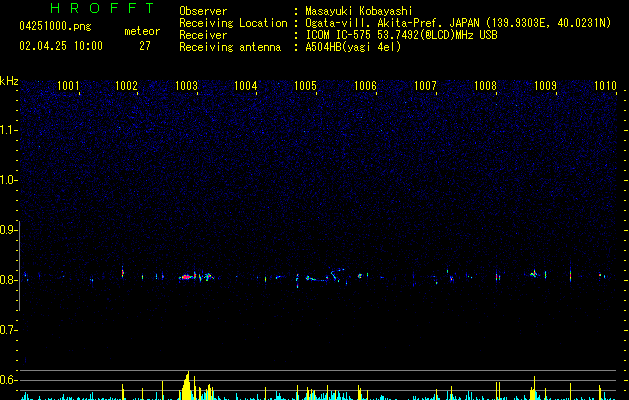Image resolution: width=629 pixels, height=400 pixels.
Task: Click the 1.0 frequency axis label
Action: [8, 180]
